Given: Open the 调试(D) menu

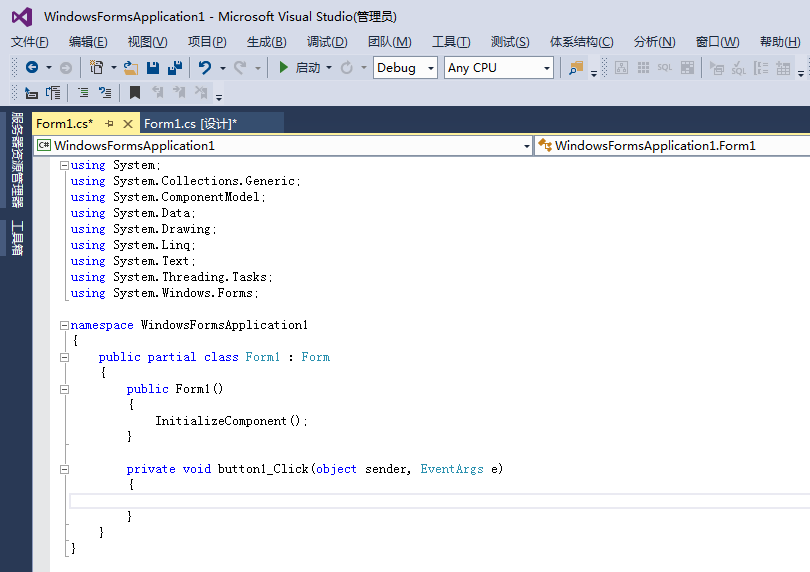Looking at the screenshot, I should pyautogui.click(x=326, y=42).
